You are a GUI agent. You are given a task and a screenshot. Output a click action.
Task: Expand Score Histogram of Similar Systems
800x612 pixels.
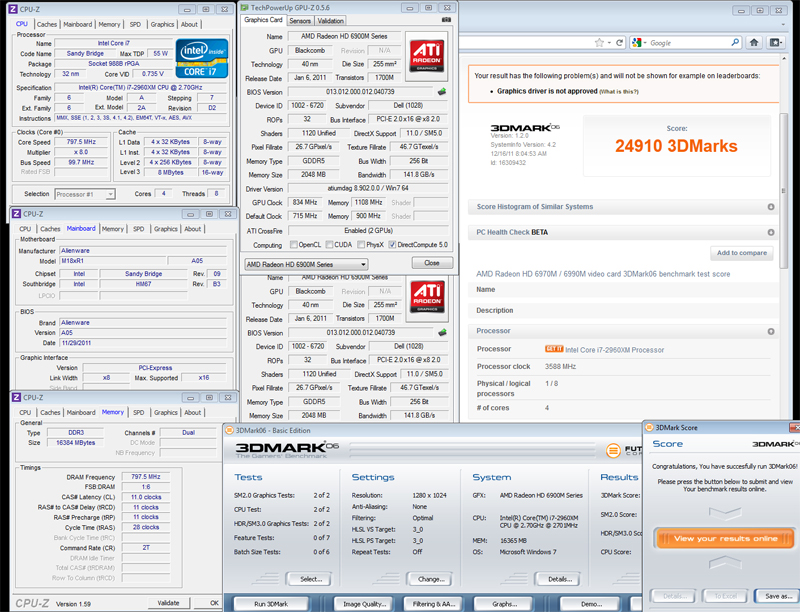tap(771, 207)
